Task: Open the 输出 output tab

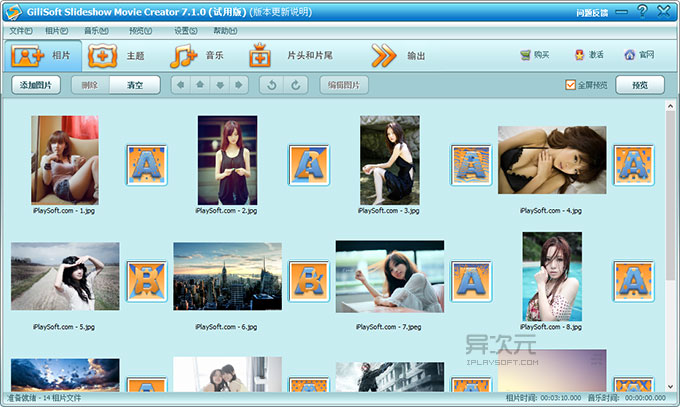Action: tap(398, 56)
